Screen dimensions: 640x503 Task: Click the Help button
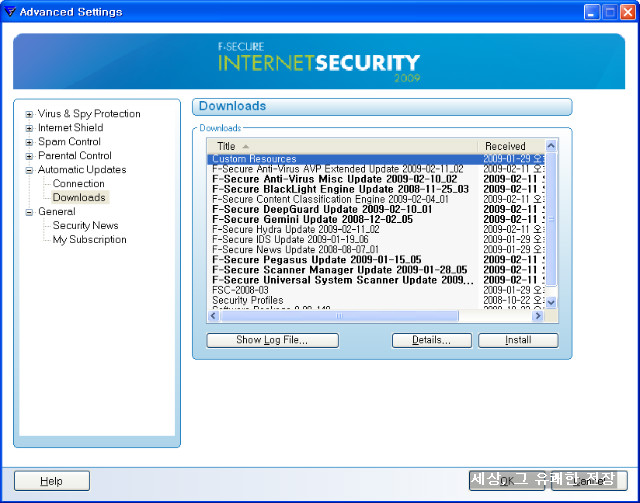click(52, 481)
